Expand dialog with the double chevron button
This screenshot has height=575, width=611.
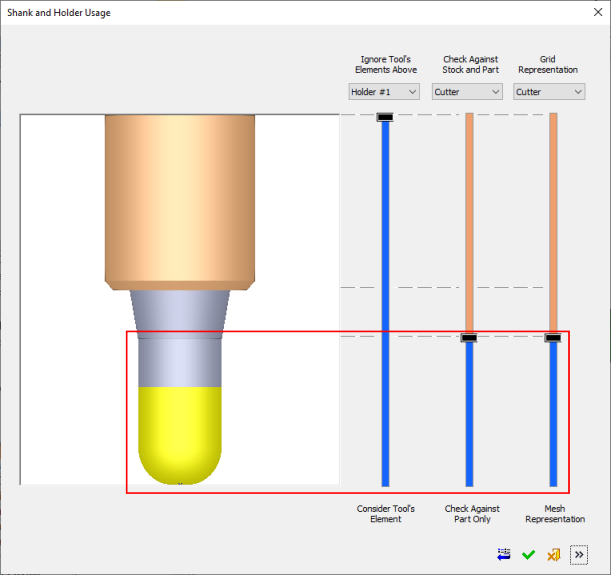pos(579,555)
